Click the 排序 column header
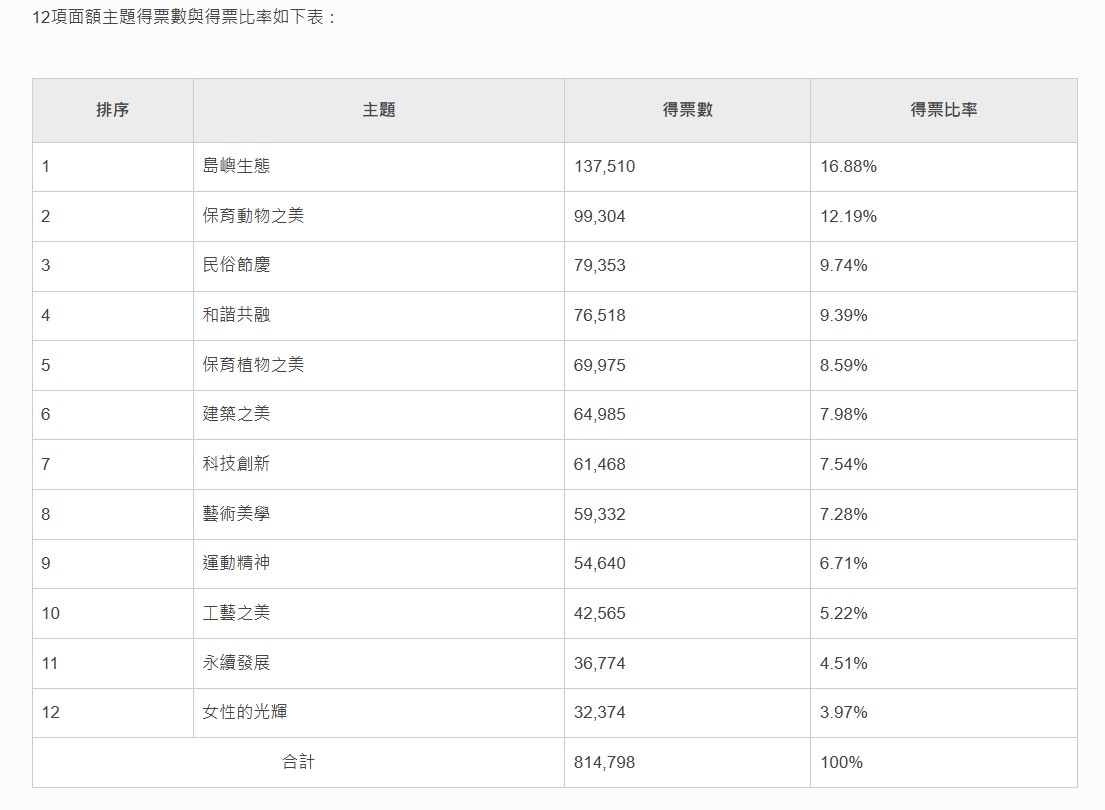The width and height of the screenshot is (1105, 810). (112, 110)
